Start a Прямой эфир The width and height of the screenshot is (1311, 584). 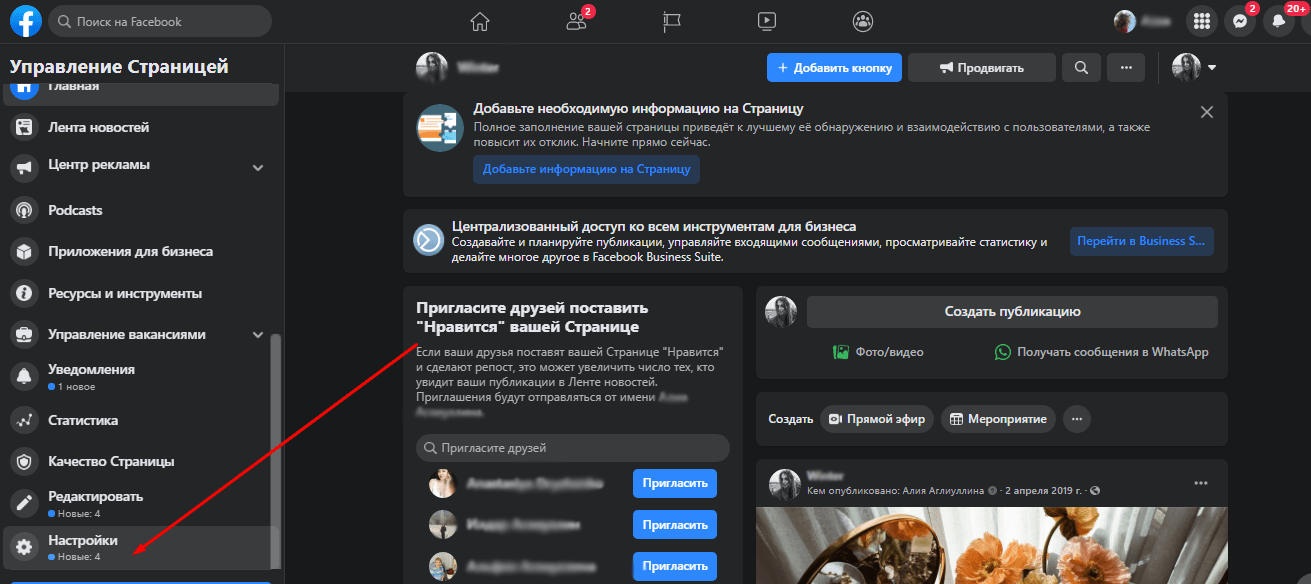[x=877, y=419]
